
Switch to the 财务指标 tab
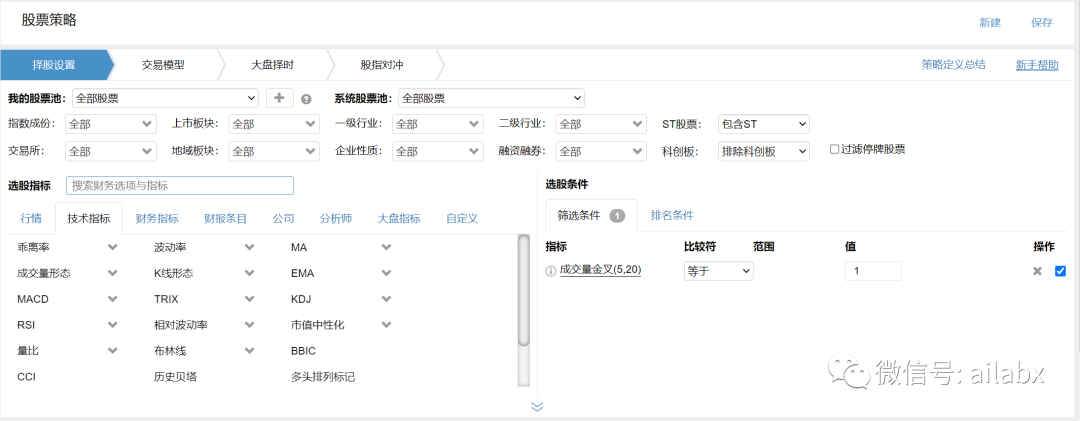click(157, 218)
